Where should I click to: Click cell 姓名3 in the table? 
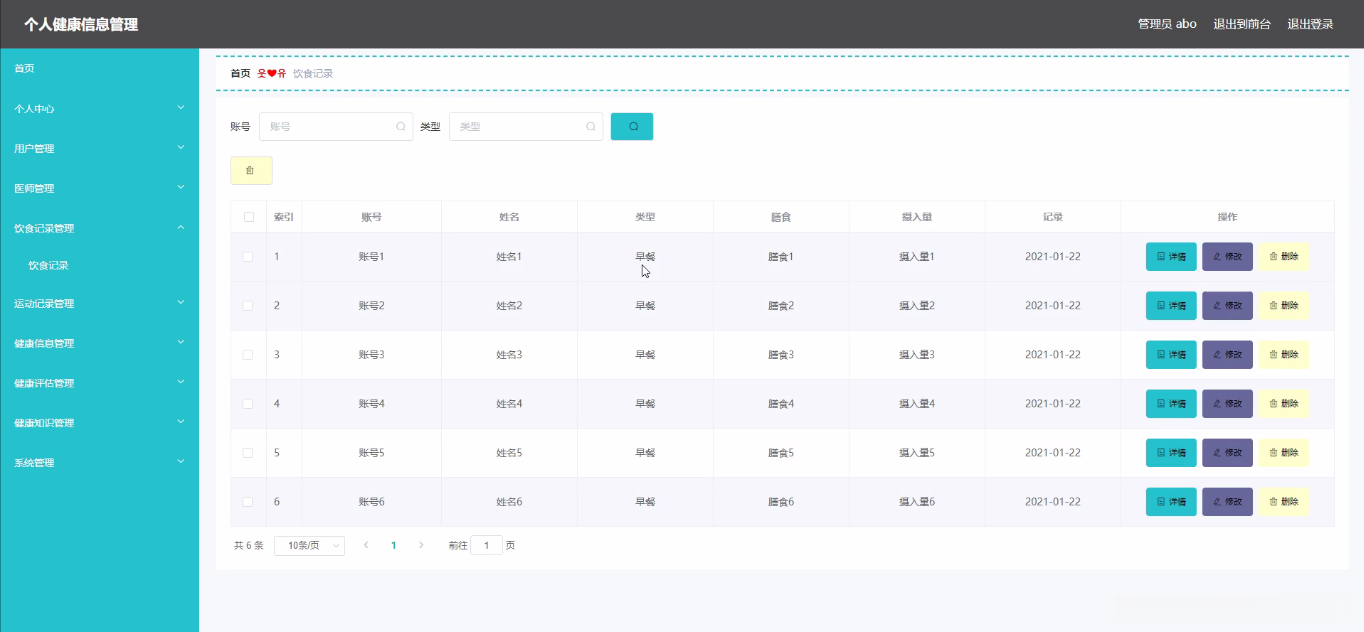click(509, 355)
